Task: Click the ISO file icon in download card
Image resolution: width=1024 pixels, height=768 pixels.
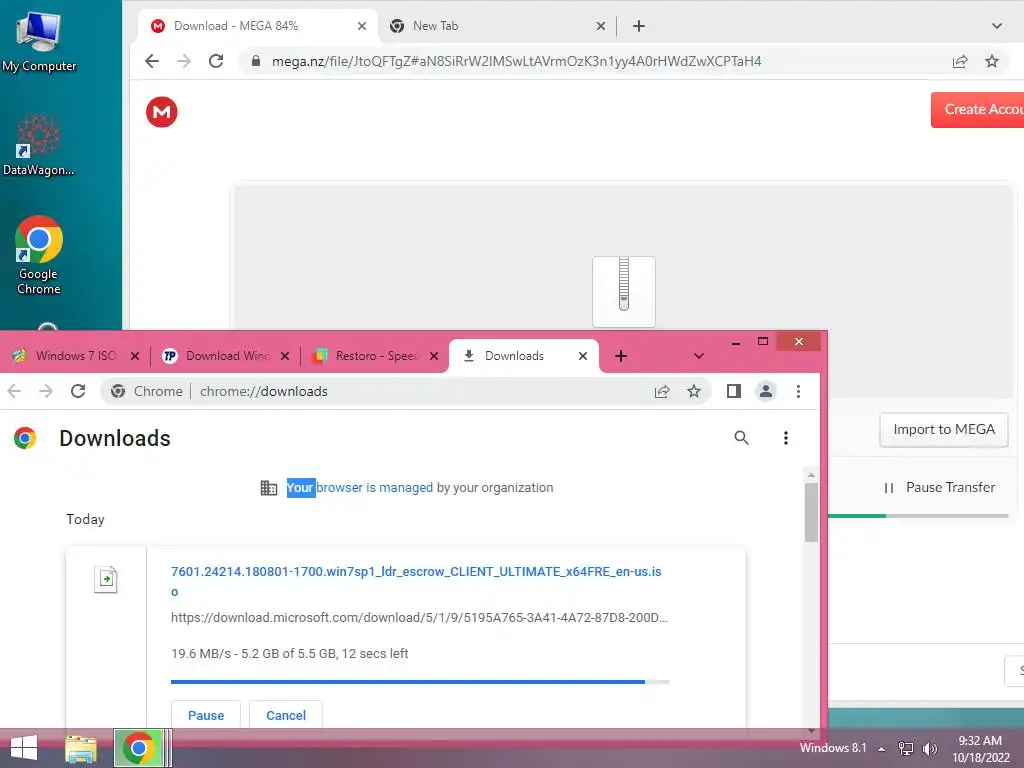Action: [105, 579]
